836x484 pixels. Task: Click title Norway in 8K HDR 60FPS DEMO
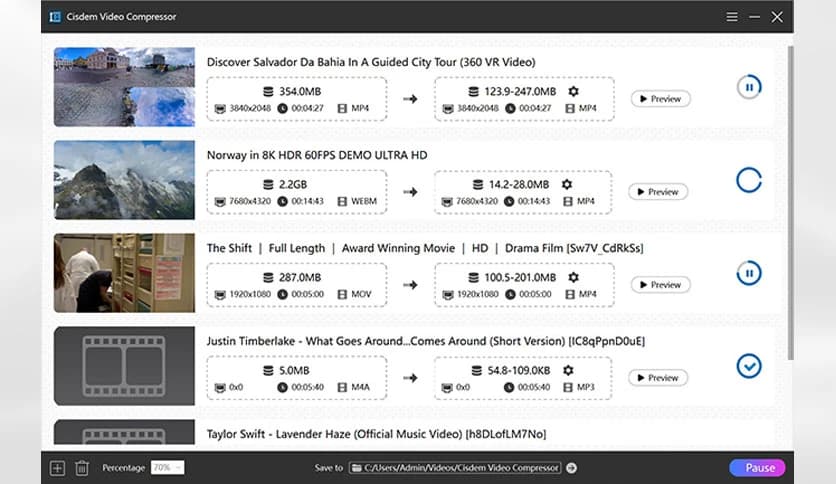click(317, 155)
